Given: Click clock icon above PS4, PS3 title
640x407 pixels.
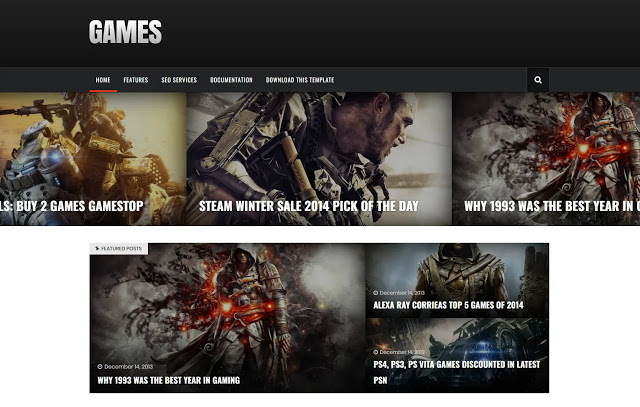Looking at the screenshot, I should (376, 352).
